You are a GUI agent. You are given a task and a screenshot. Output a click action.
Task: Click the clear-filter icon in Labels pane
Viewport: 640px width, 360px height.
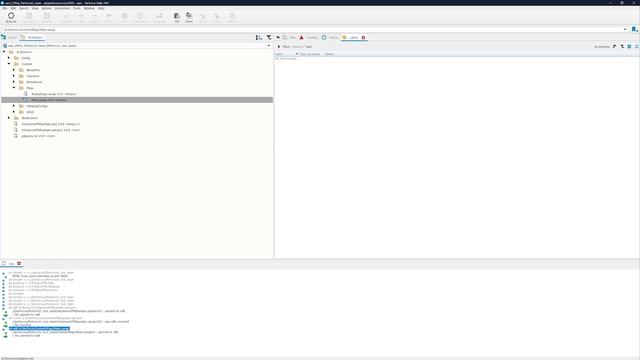coord(622,47)
